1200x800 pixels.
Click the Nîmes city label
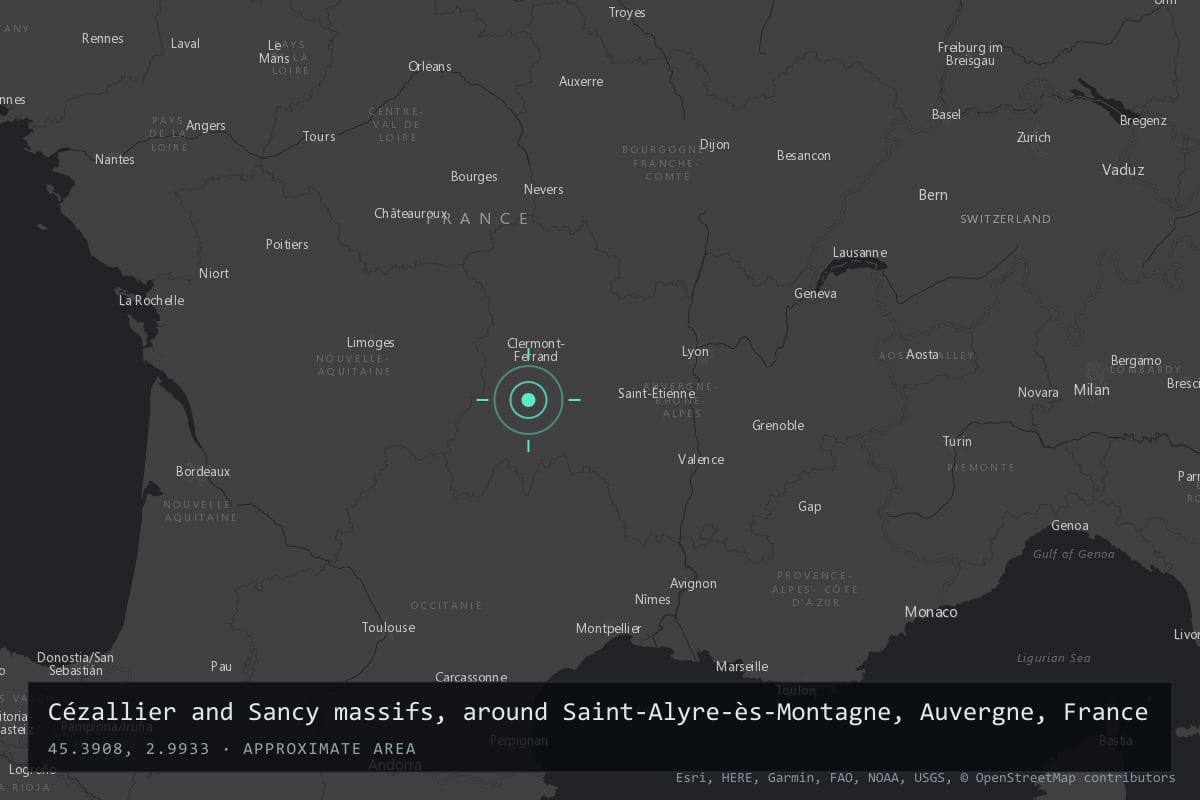[653, 599]
